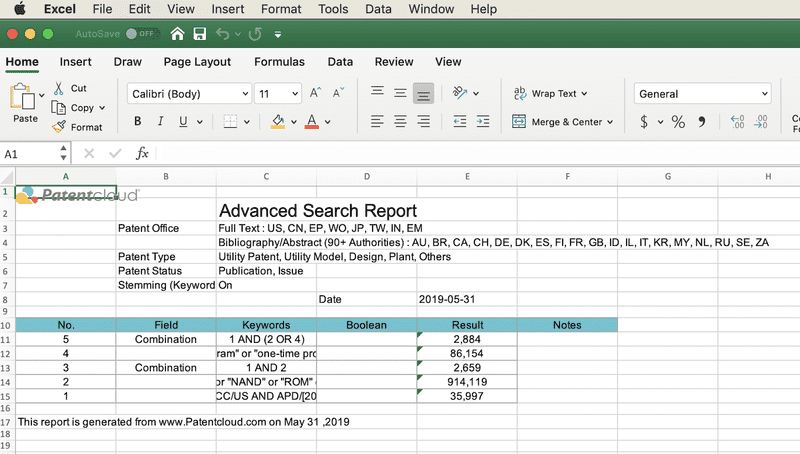Viewport: 800px width, 454px height.
Task: Increase font size with the larger A icon
Action: [x=315, y=93]
